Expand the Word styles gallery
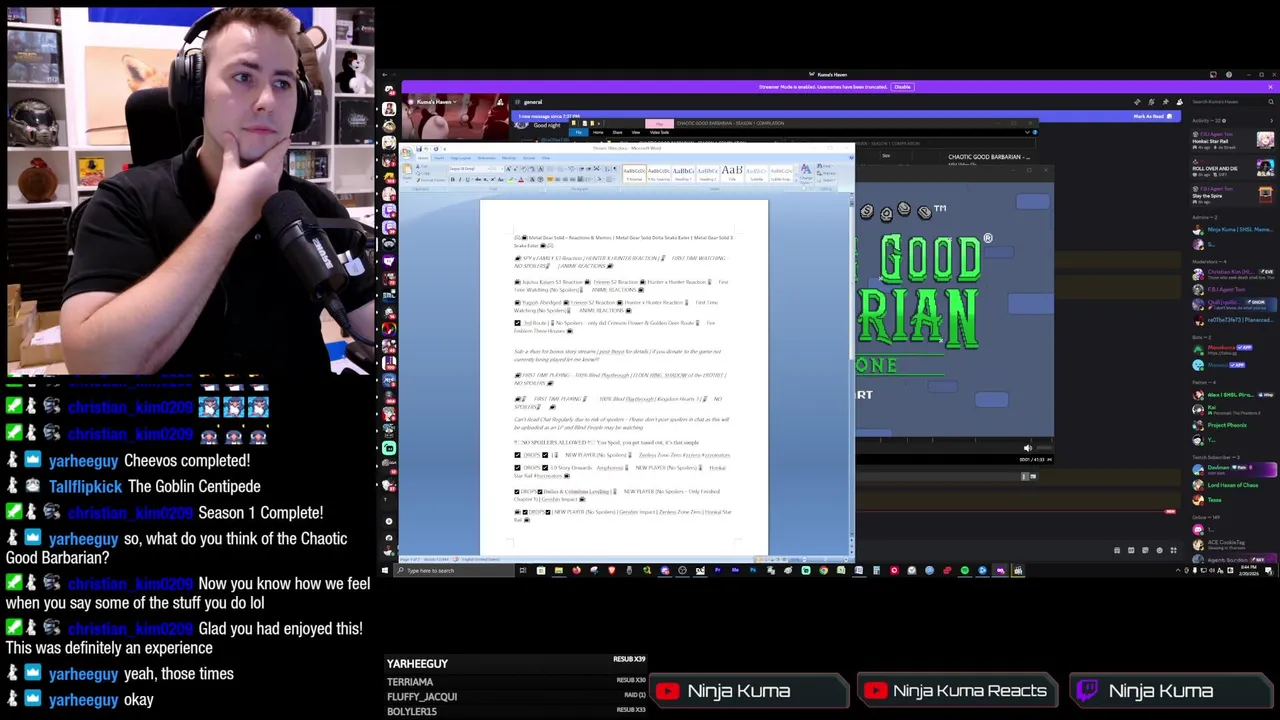Screen dimensions: 1280x720 (x=796, y=180)
